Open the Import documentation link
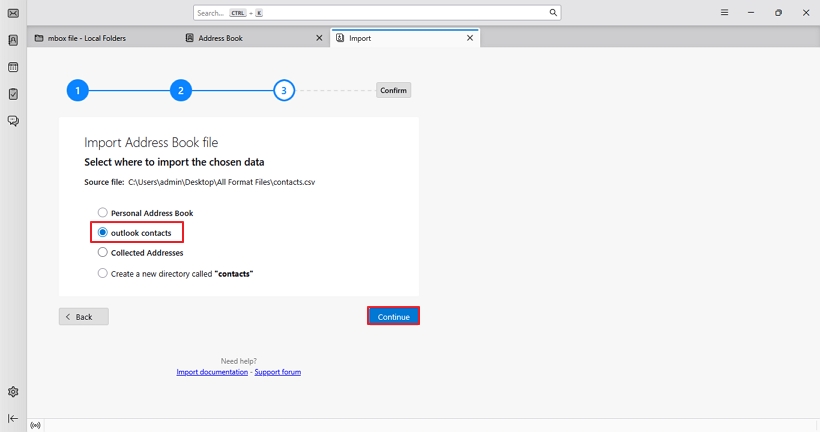The height and width of the screenshot is (432, 820). (212, 372)
